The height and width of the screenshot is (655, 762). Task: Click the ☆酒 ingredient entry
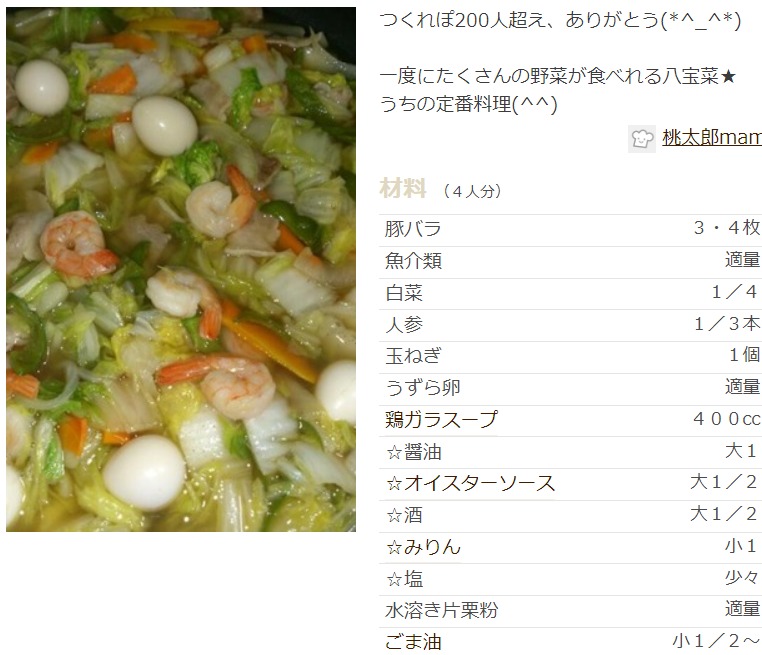click(x=404, y=516)
